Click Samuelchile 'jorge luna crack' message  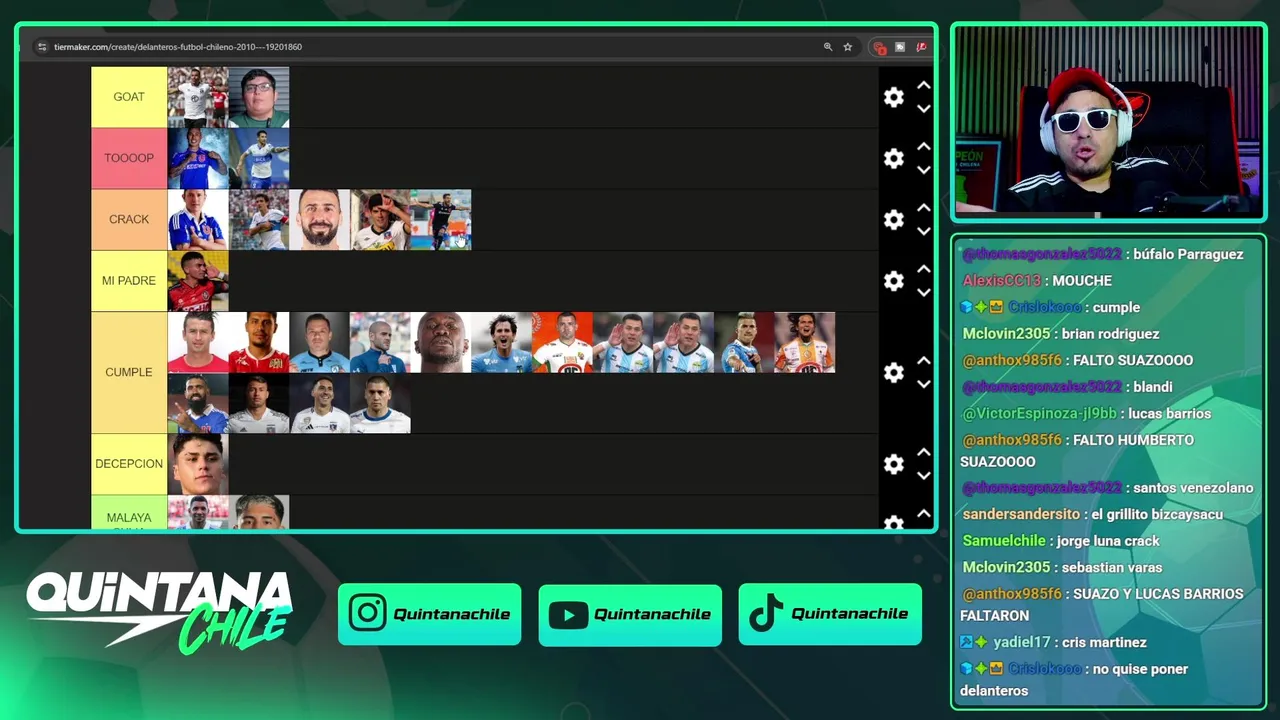(1061, 541)
